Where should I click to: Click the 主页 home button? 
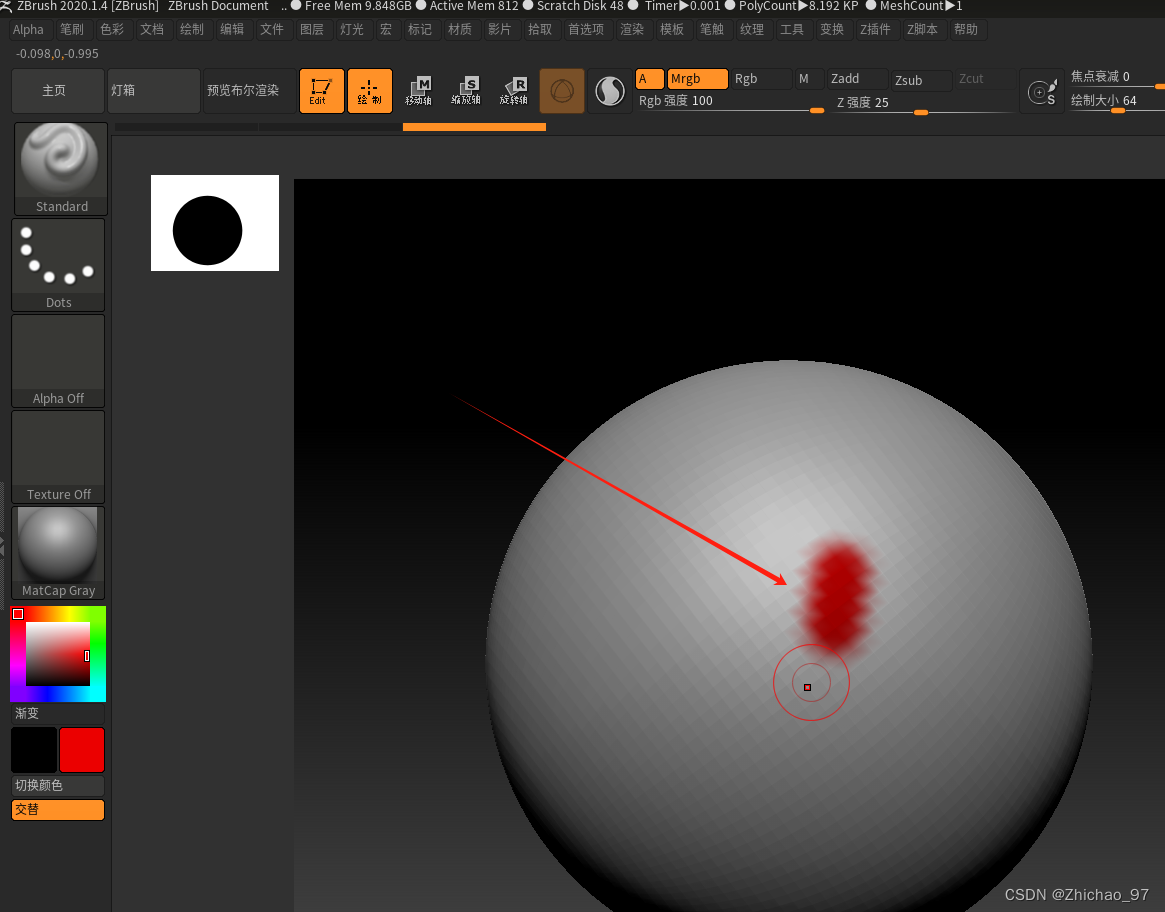pos(58,91)
